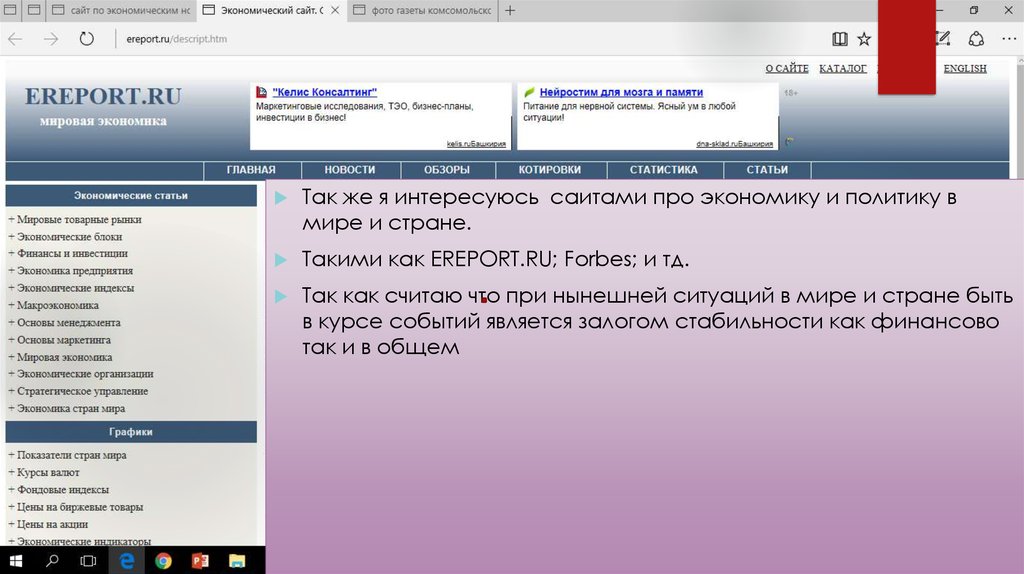Open new tab with plus button
This screenshot has height=574, width=1024.
pyautogui.click(x=511, y=10)
